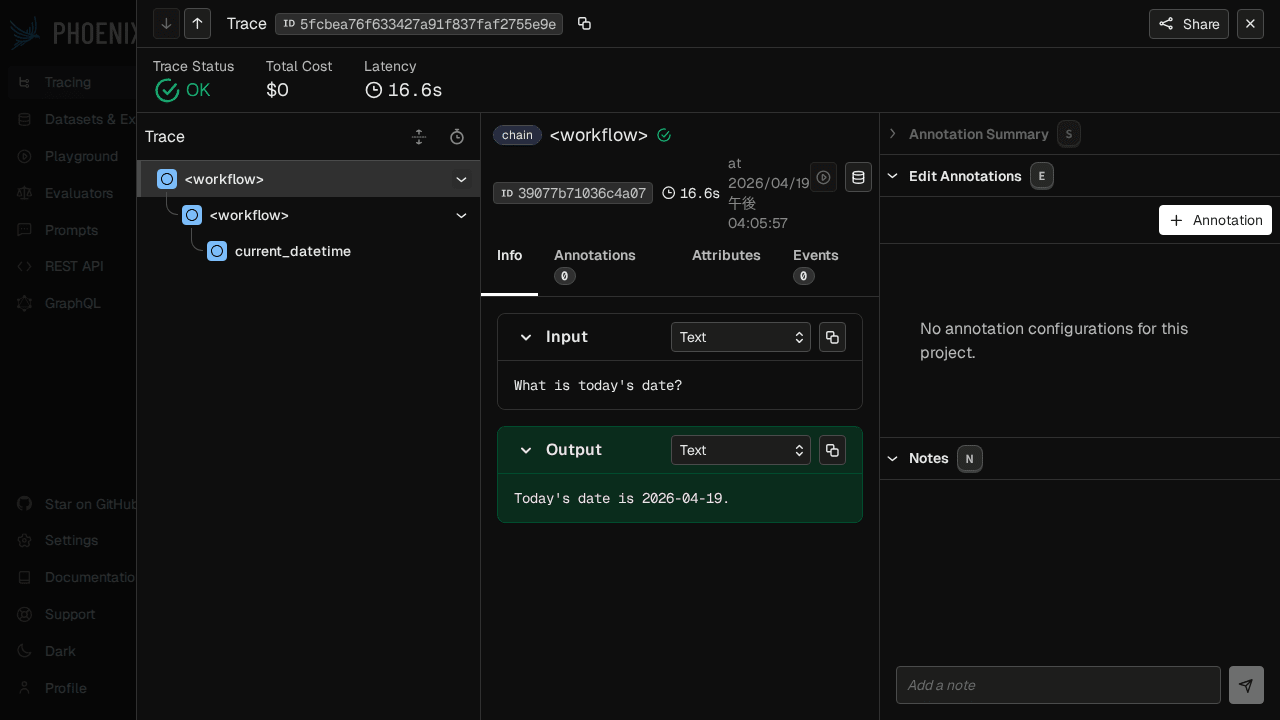
Task: Copy the trace ID to clipboard
Action: [x=584, y=24]
